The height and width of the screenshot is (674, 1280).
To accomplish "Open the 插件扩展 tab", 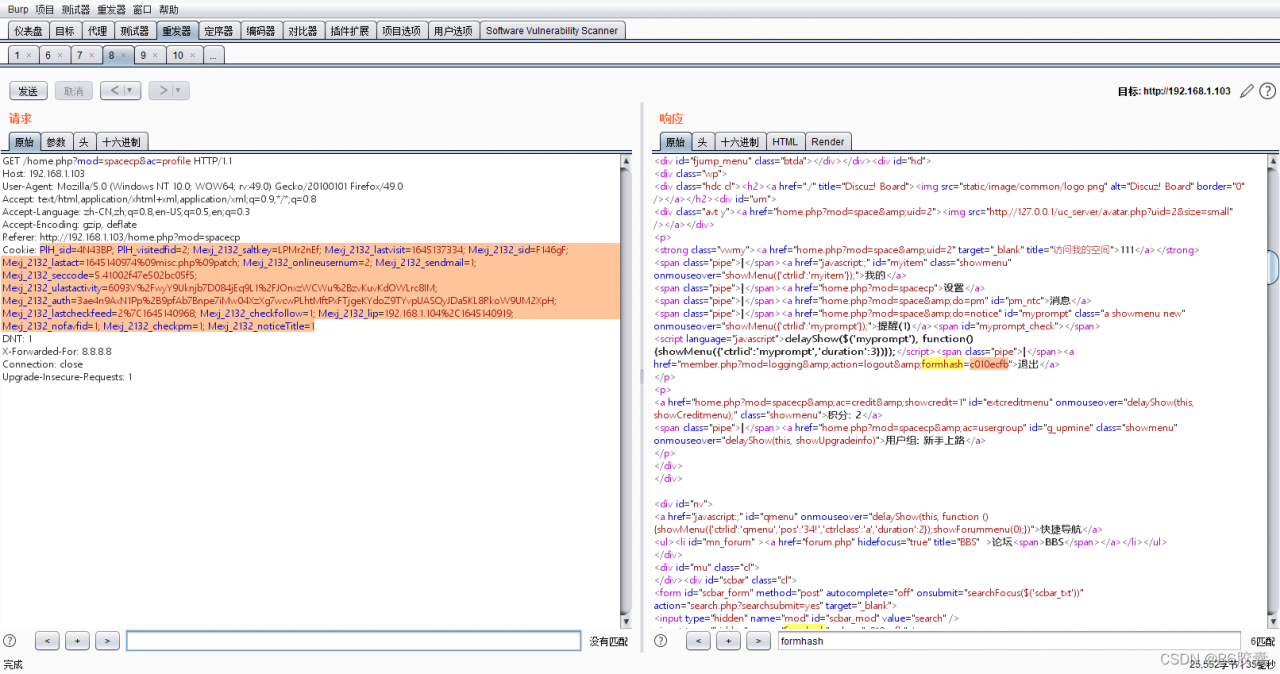I will [351, 31].
